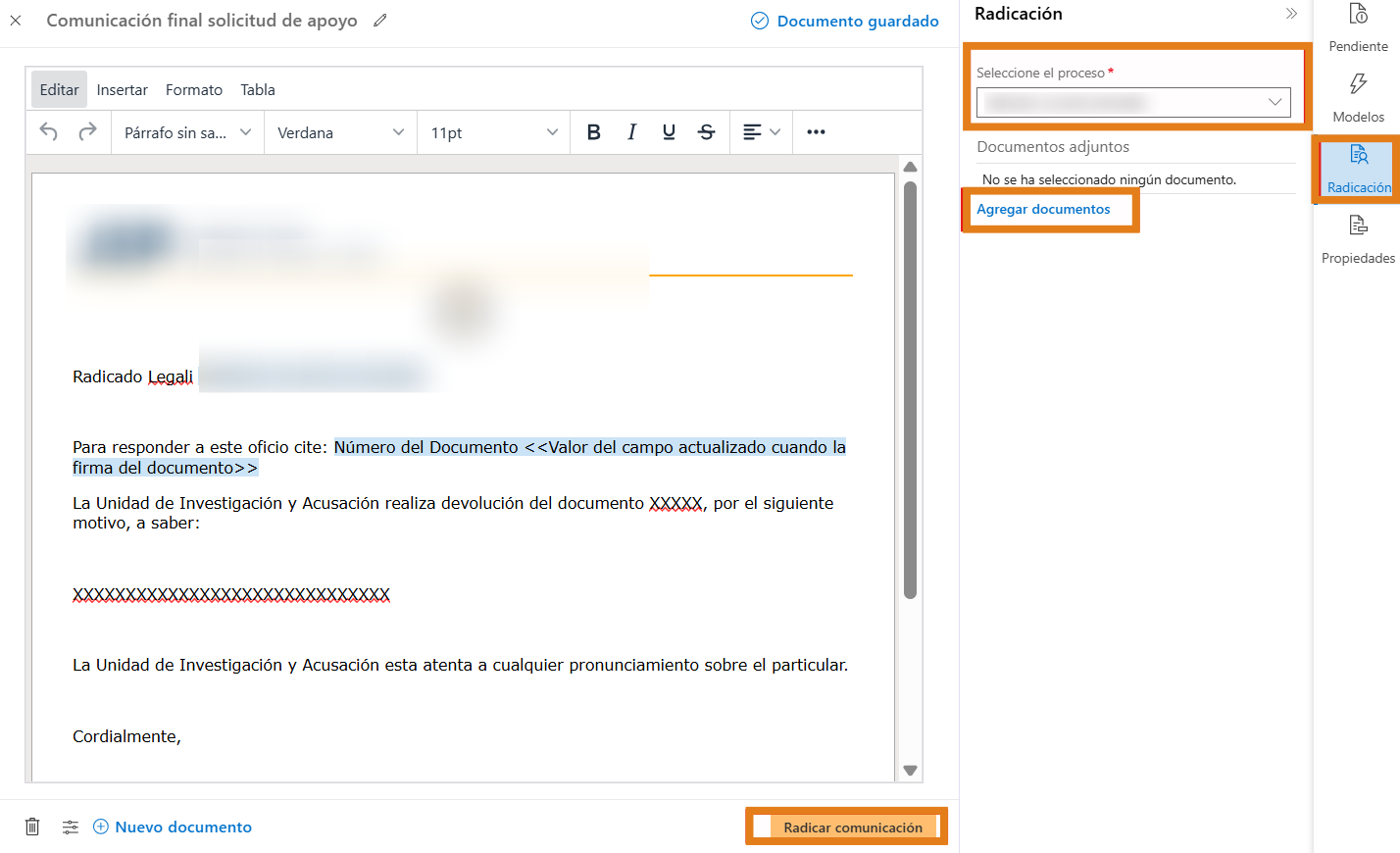The image size is (1400, 853).
Task: Open the Modelos sidebar panel
Action: click(x=1358, y=98)
